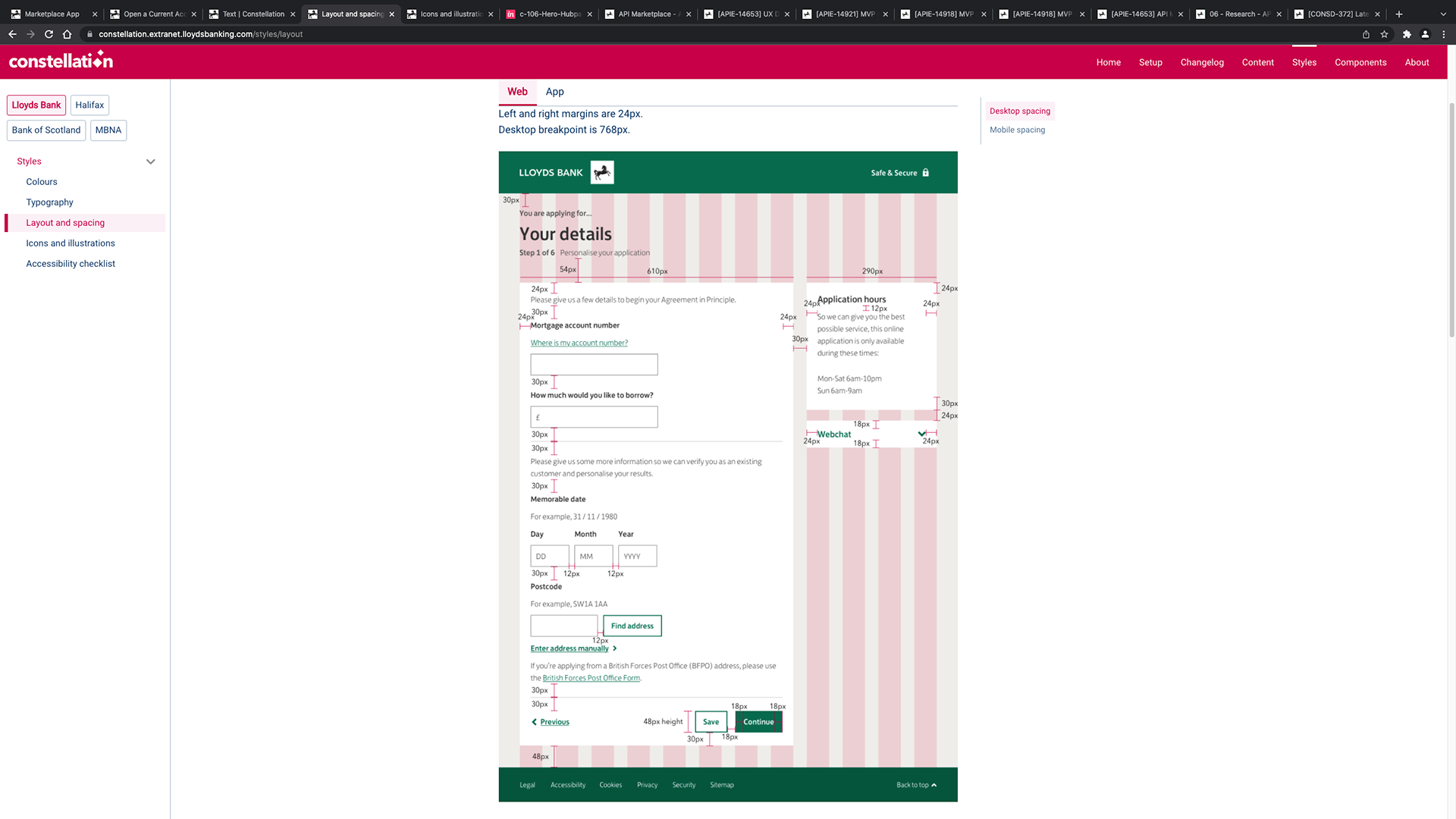Open a new browser tab with plus icon

coord(1399,14)
